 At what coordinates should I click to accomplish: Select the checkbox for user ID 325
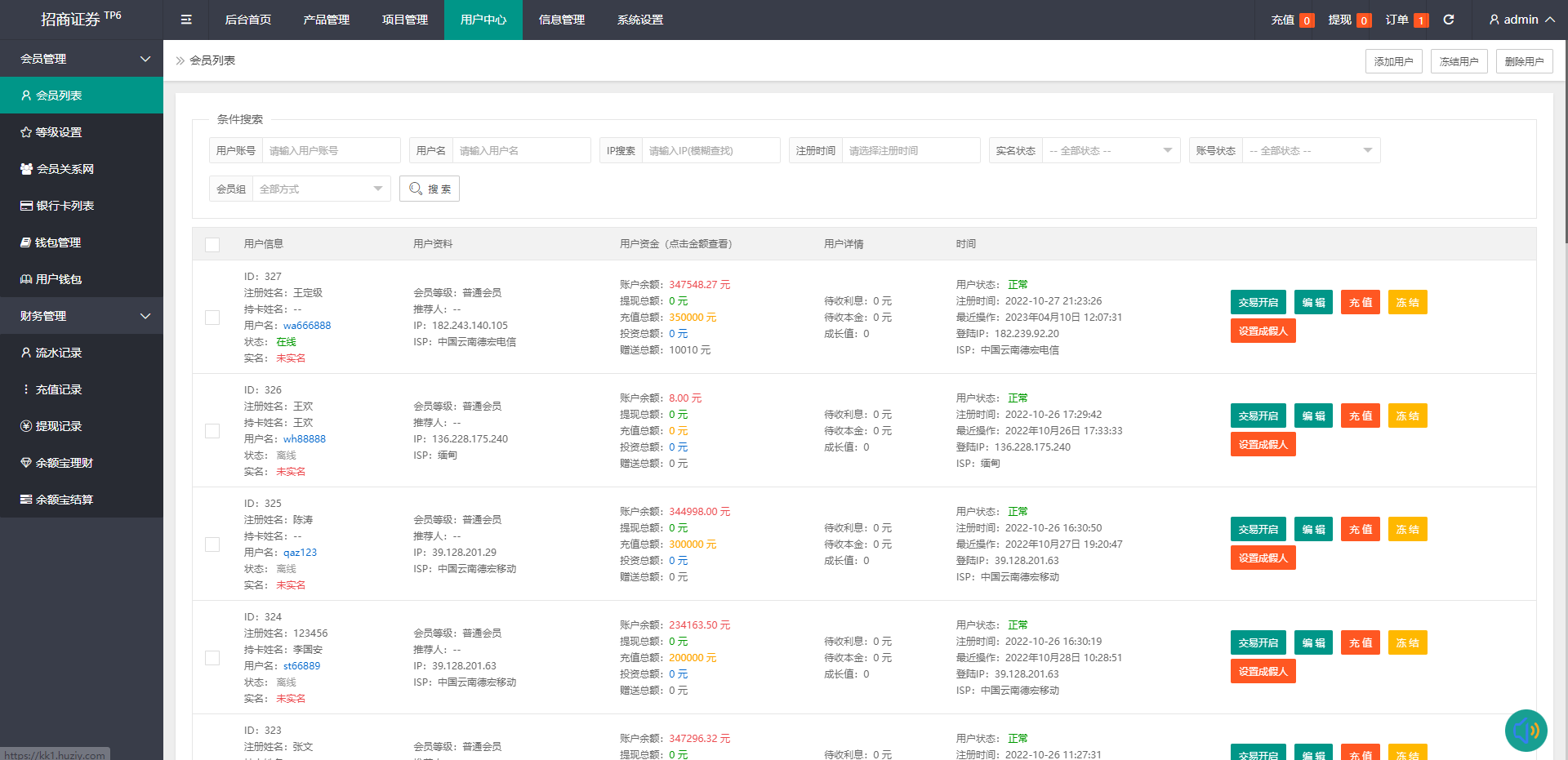coord(212,544)
